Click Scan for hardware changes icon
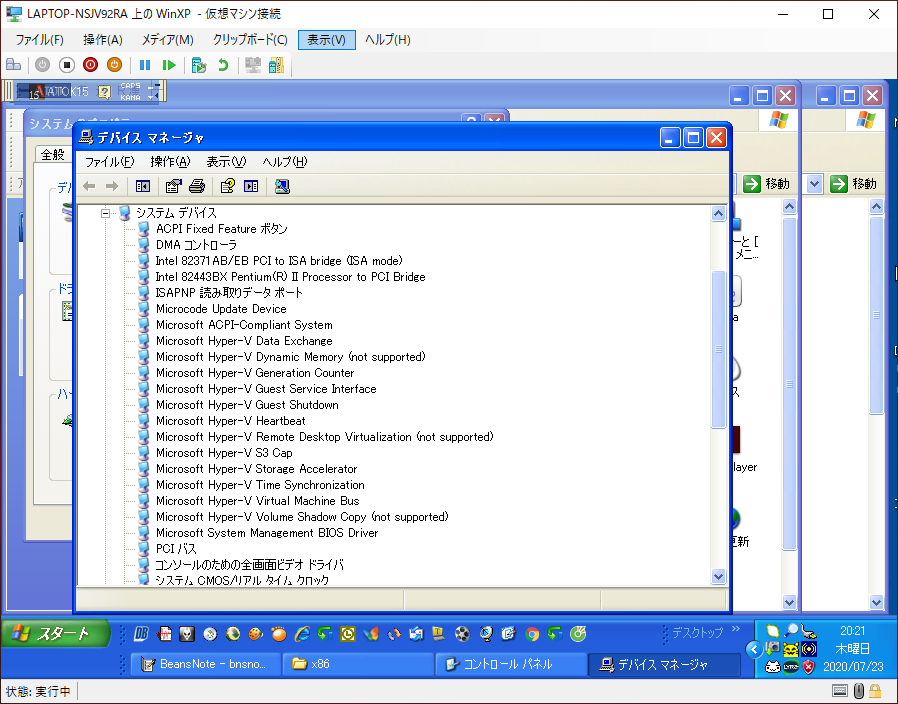 click(x=282, y=186)
